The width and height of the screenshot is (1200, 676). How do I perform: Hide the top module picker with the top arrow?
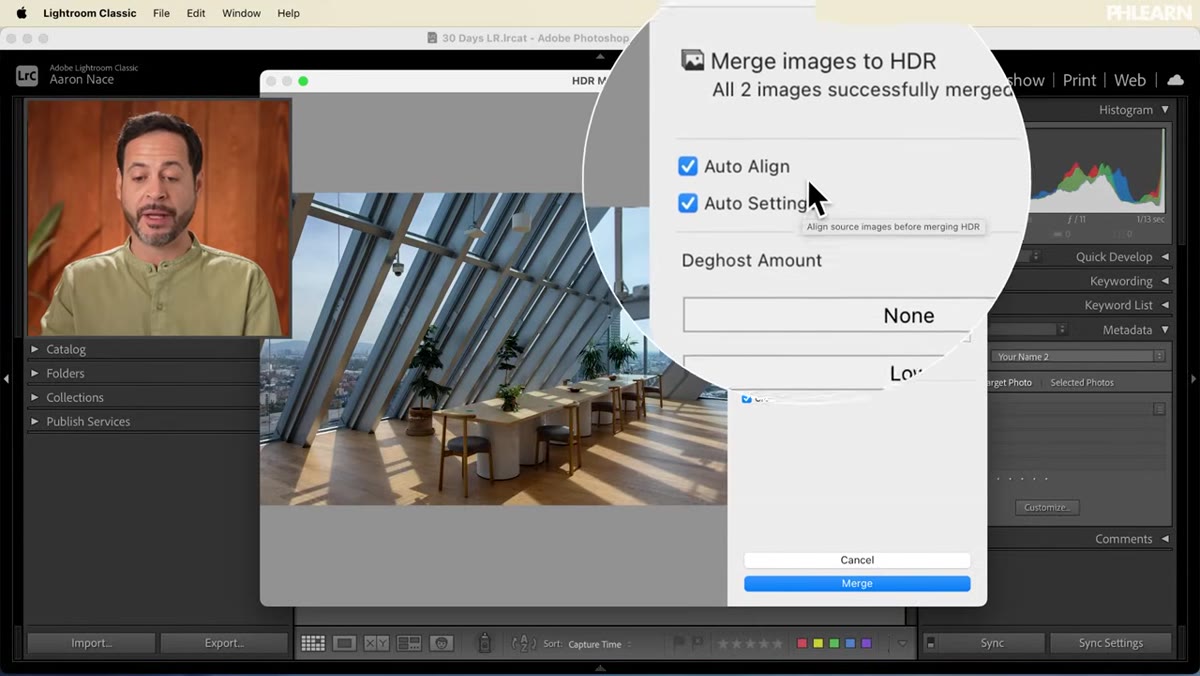coord(600,57)
